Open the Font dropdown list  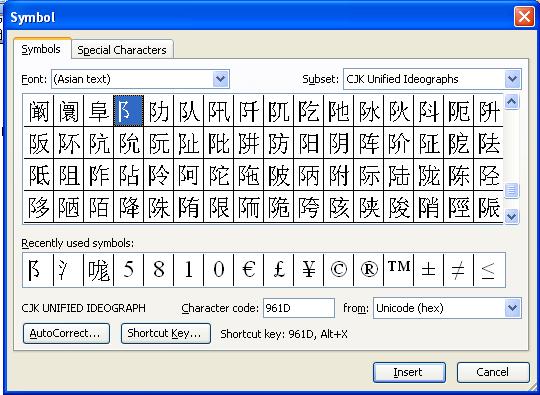tap(221, 79)
